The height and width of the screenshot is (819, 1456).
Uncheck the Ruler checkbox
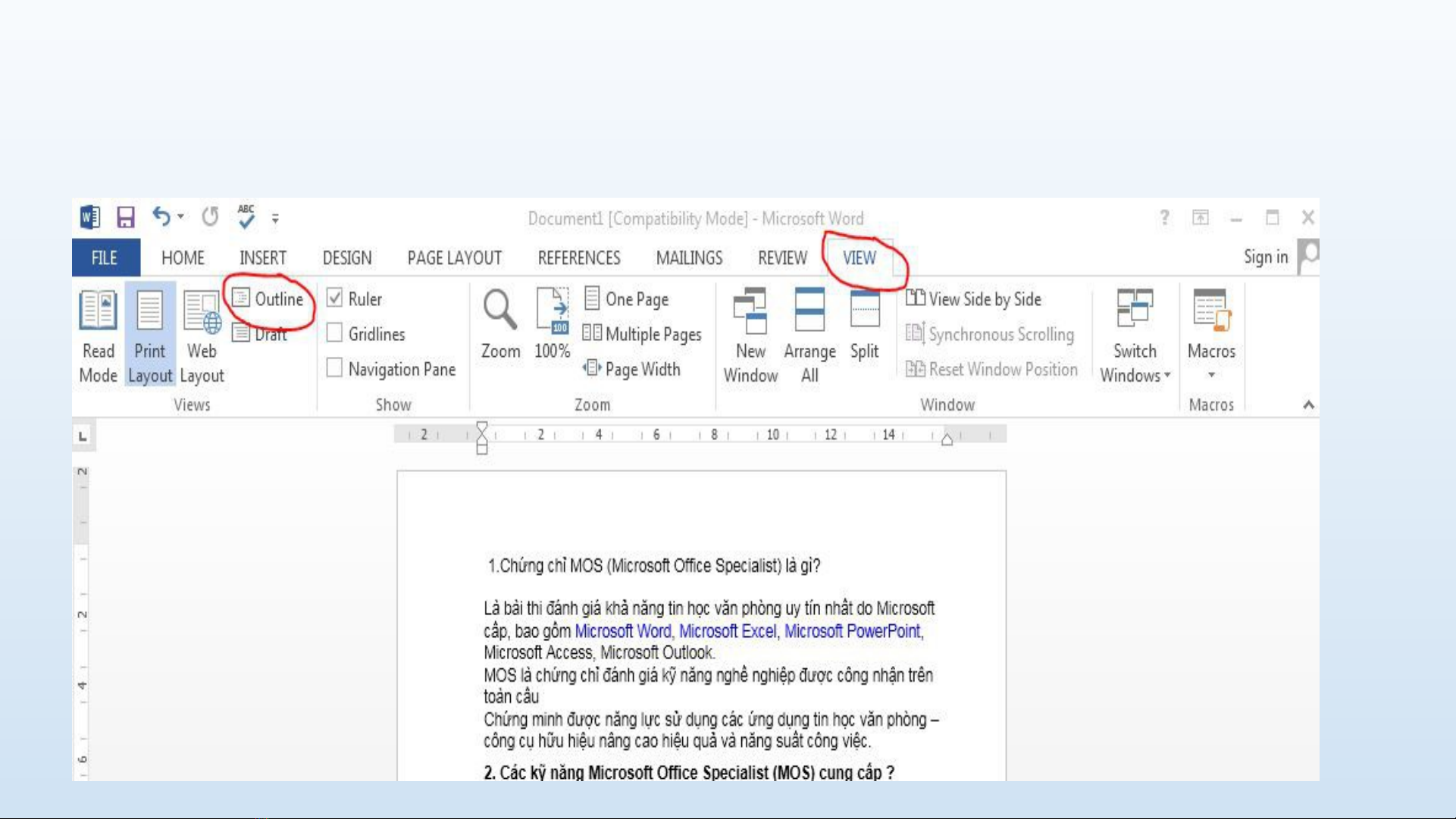(x=334, y=298)
